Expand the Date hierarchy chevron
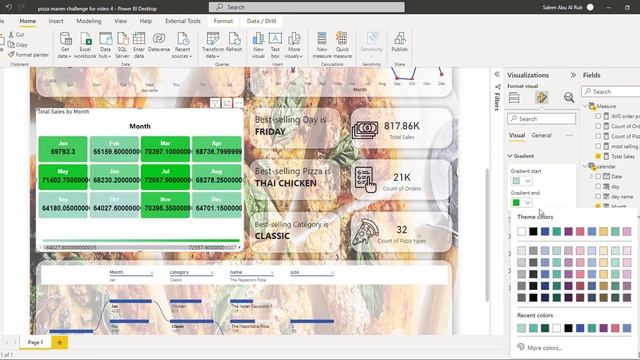 [x=591, y=176]
